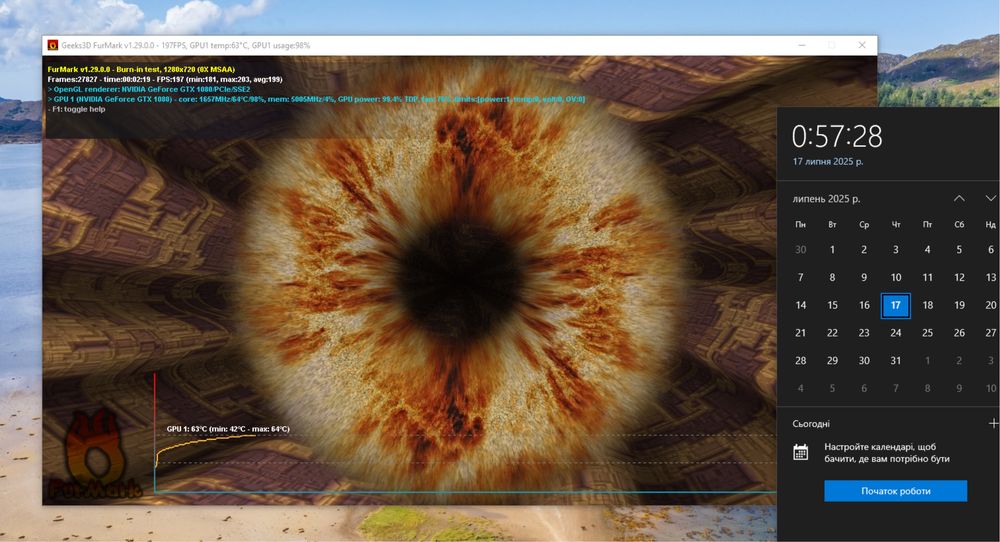Select 31 July in the calendar
Viewport: 1000px width, 542px height.
(x=895, y=361)
